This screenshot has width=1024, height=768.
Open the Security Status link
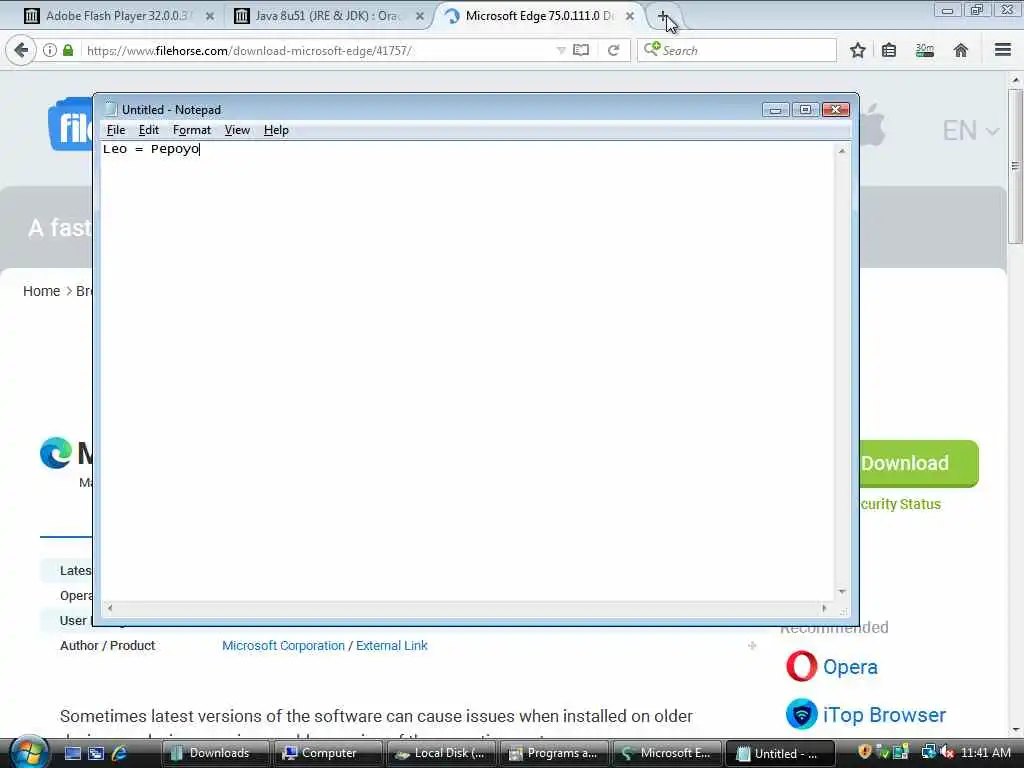pyautogui.click(x=900, y=504)
